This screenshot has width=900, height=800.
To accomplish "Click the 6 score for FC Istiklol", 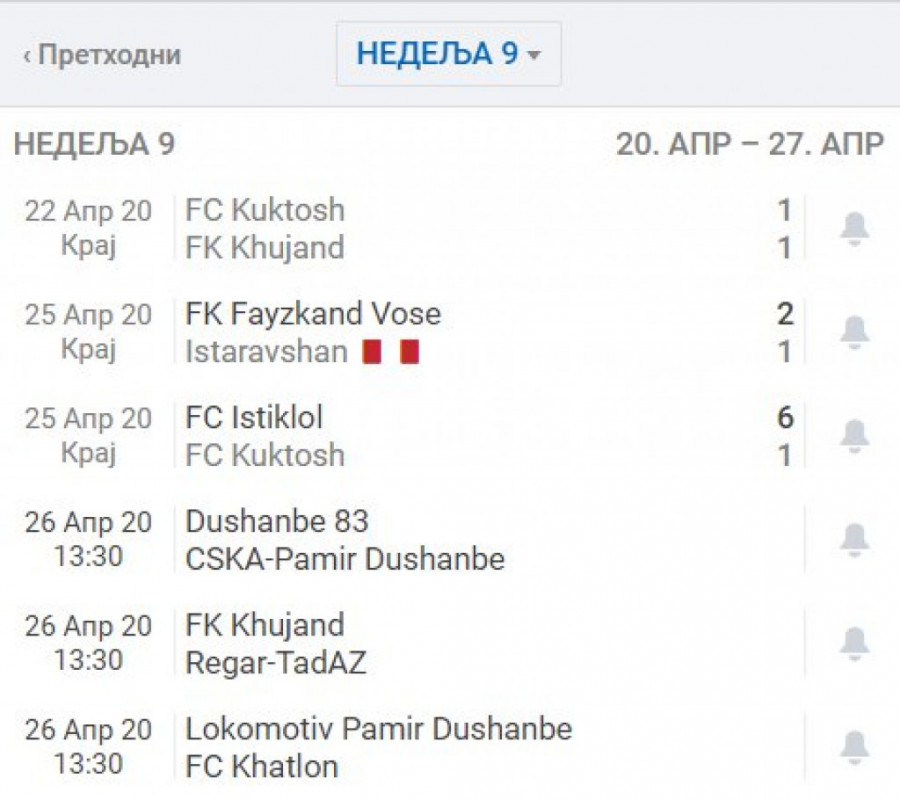I will point(785,417).
